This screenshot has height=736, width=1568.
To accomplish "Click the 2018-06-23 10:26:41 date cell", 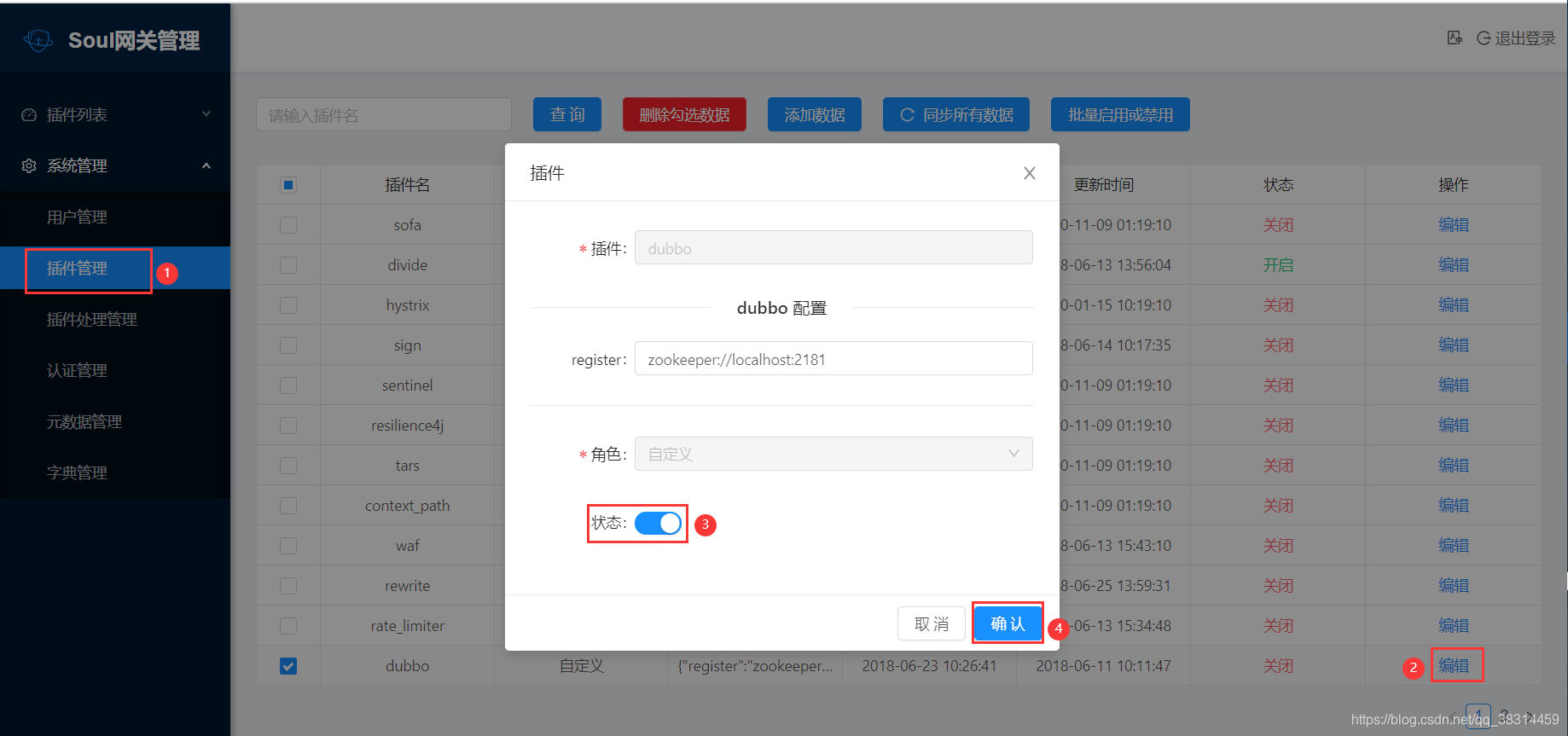I will (929, 666).
